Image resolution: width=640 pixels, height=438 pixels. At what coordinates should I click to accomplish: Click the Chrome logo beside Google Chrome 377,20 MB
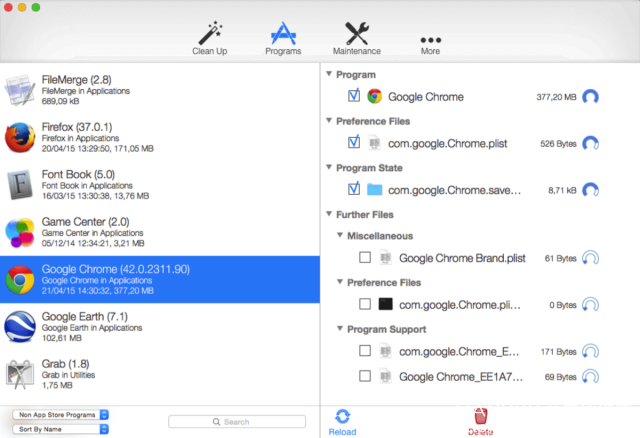374,96
